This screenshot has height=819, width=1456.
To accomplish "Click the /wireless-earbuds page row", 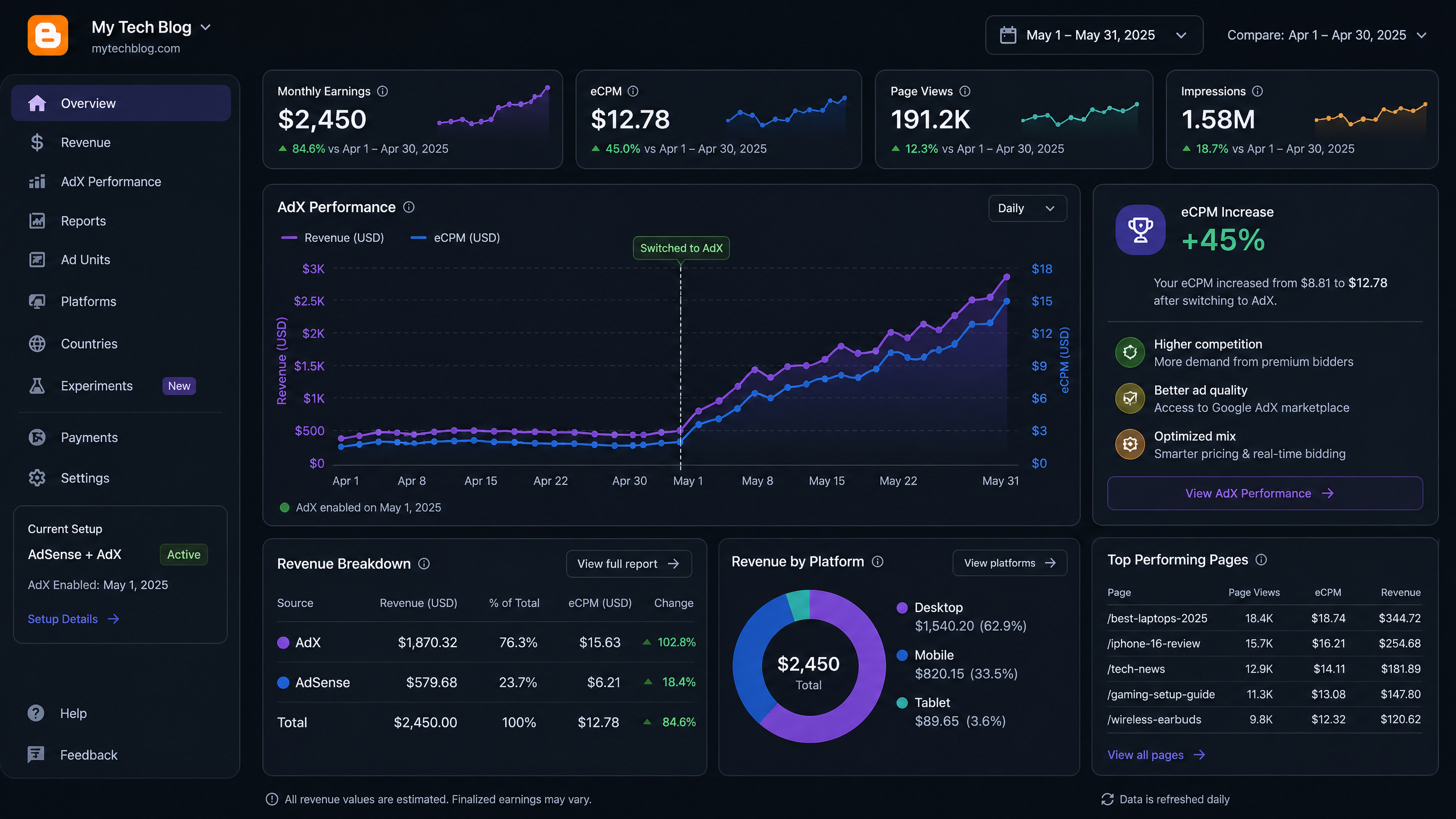I will coord(1264,719).
